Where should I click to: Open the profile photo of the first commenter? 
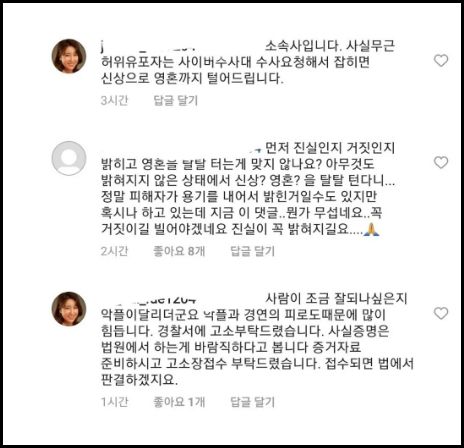point(69,56)
